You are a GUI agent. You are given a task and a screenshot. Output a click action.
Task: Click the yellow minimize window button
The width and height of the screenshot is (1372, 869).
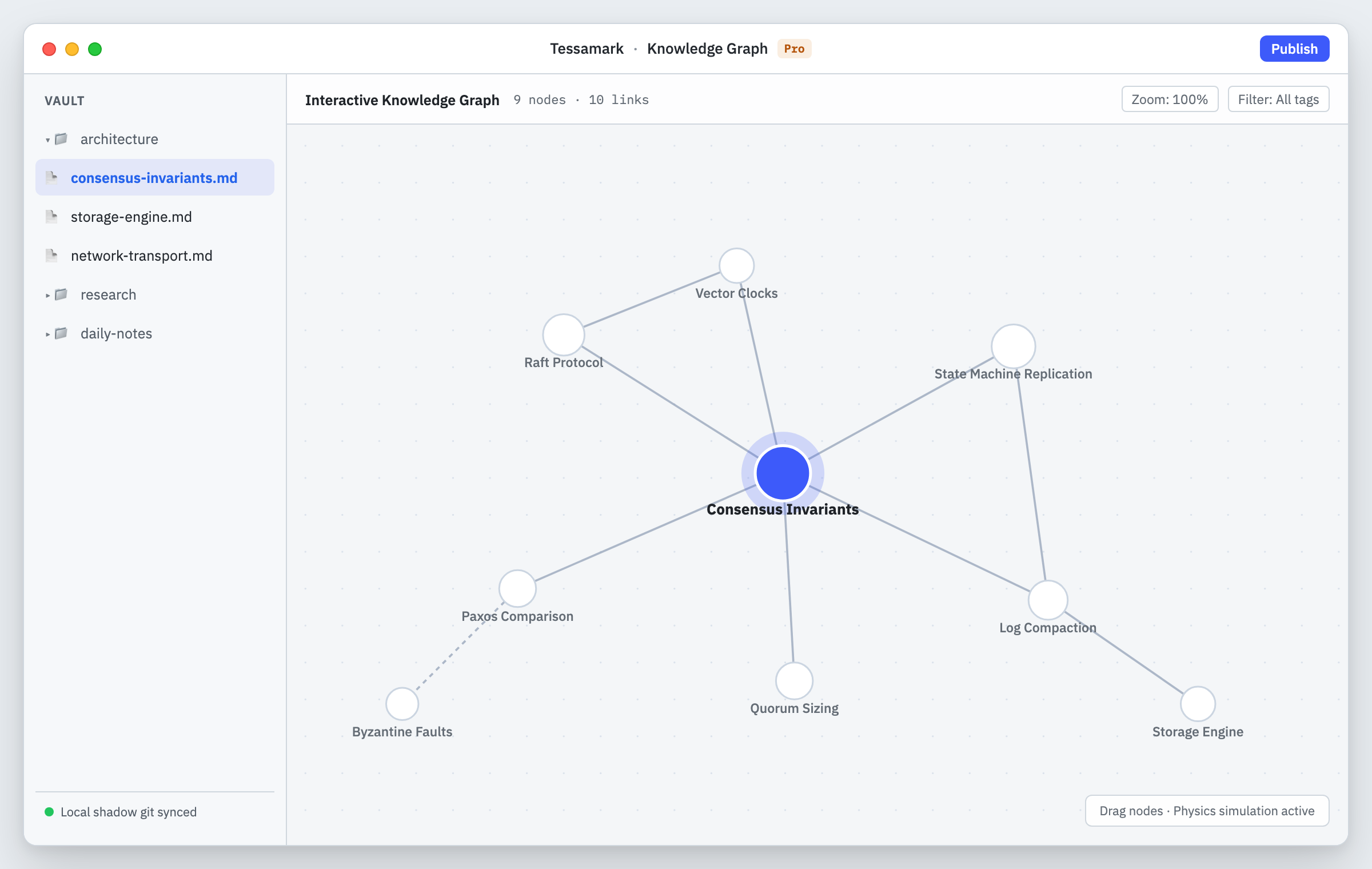pos(72,49)
